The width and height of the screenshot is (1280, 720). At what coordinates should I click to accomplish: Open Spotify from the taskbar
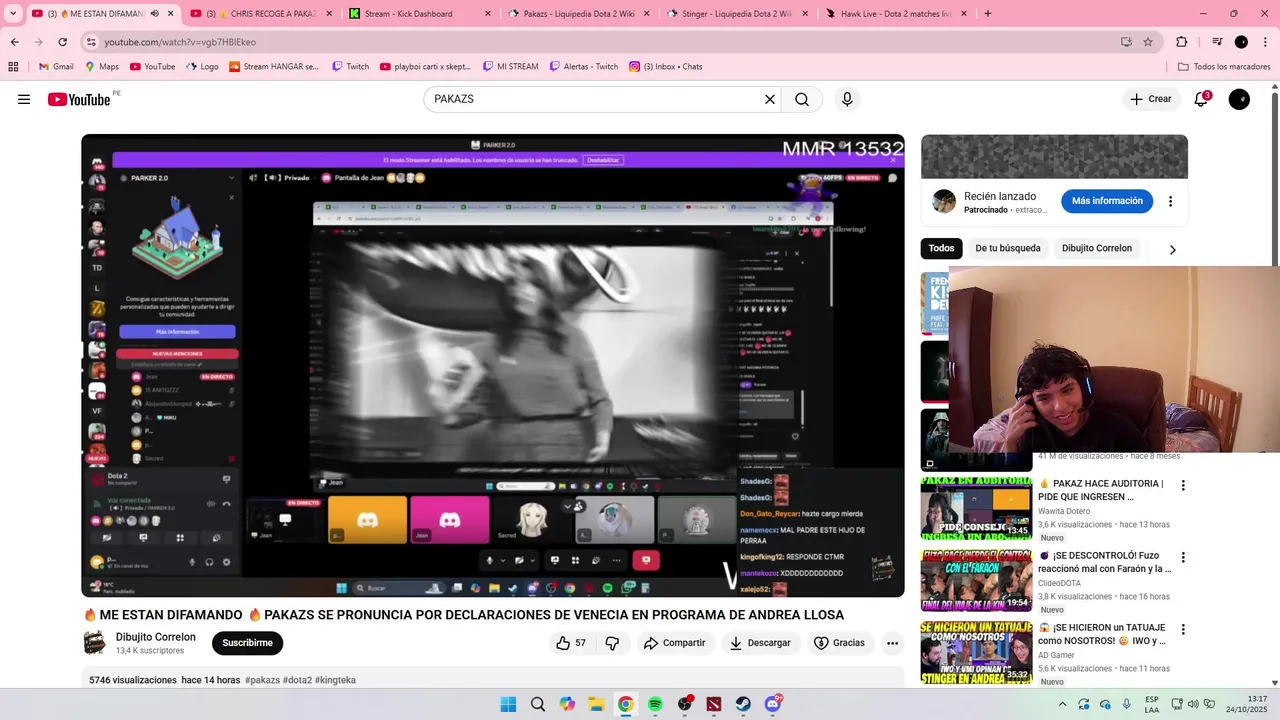point(655,704)
